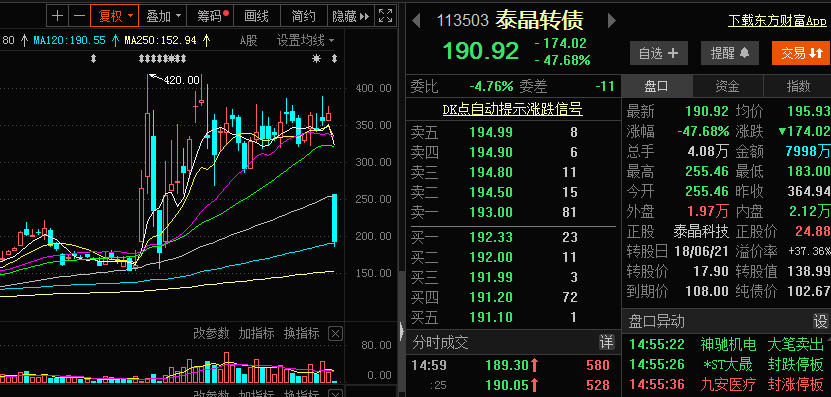Click the MA120:190.55 indicator label
Screen dimensions: 831x397
pyautogui.click(x=69, y=40)
